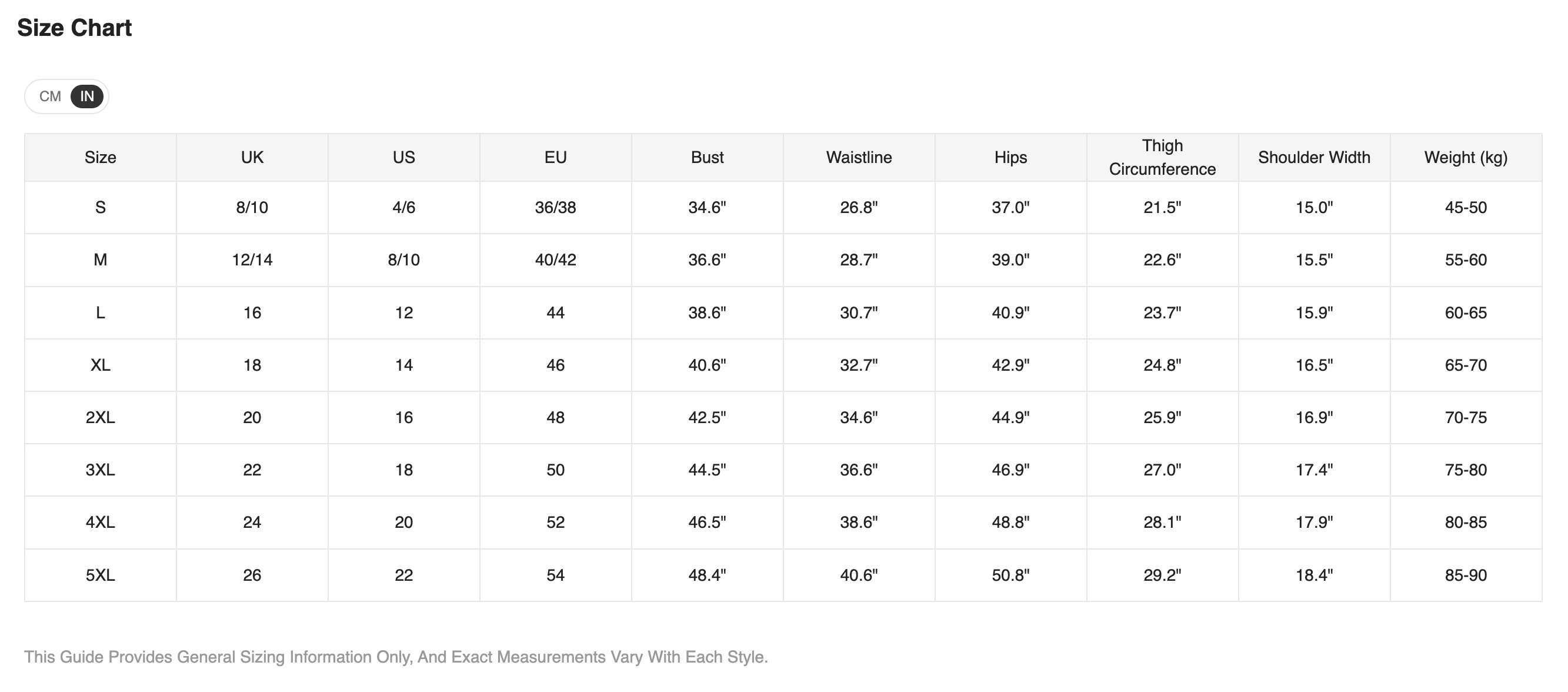Select the S size row label
1568x692 pixels.
point(101,208)
